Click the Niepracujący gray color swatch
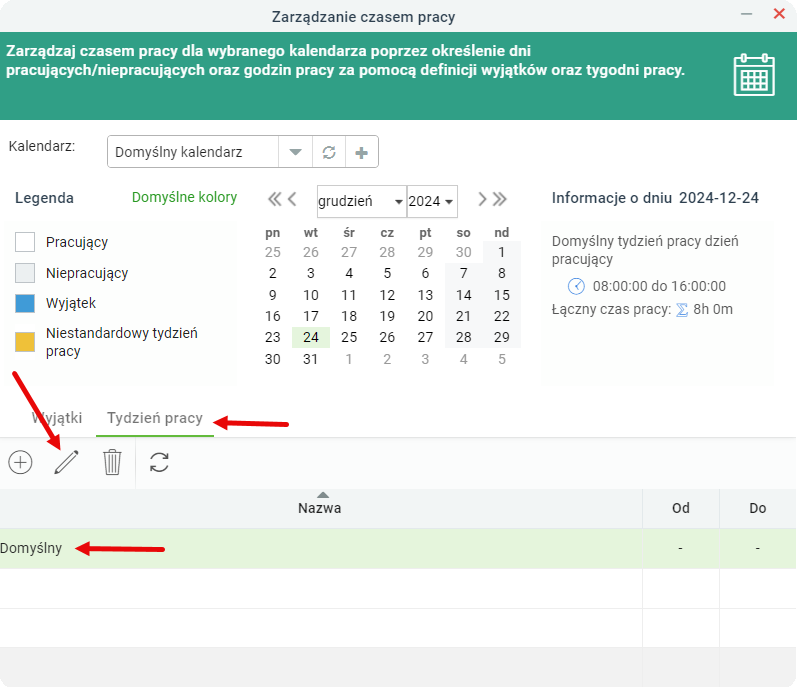797x690 pixels. [25, 273]
